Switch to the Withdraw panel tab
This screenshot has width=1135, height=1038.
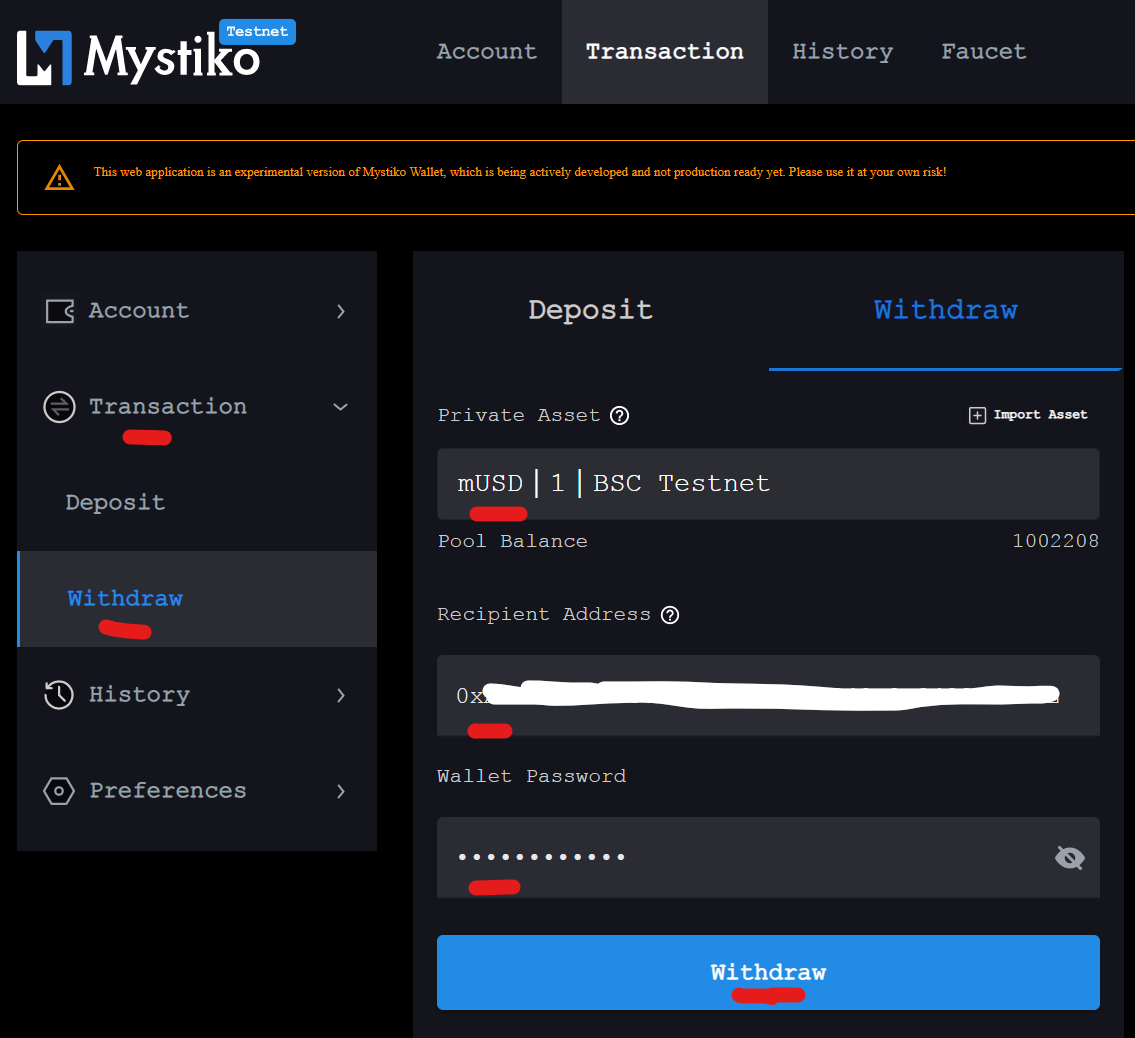click(x=945, y=310)
